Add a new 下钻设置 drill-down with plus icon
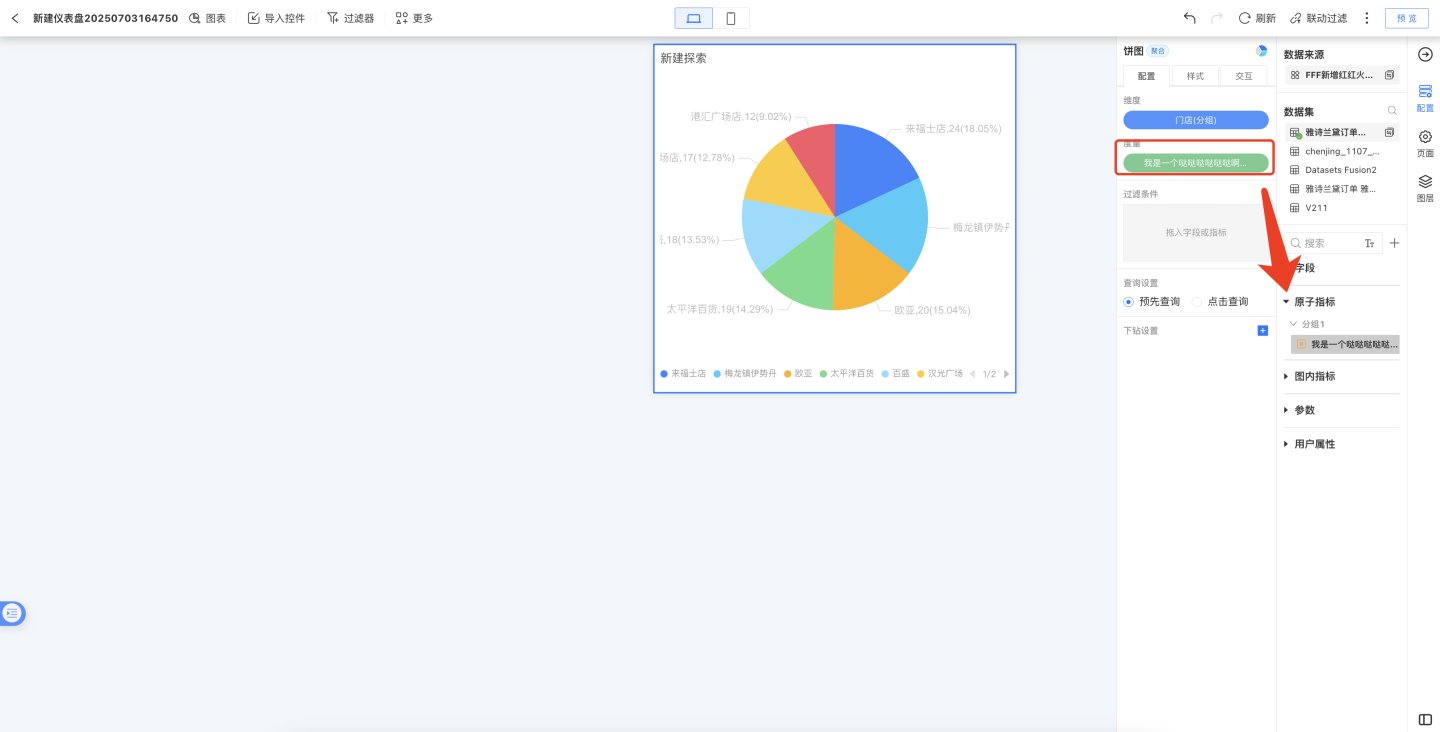Image resolution: width=1440 pixels, height=732 pixels. point(1262,331)
